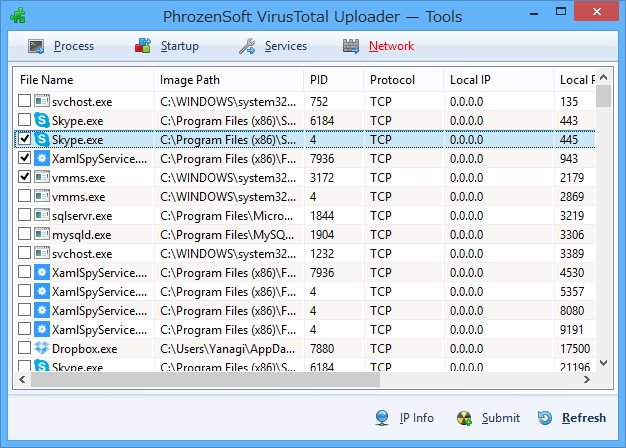Click the Dropbox.exe box icon
Viewport: 626px width, 448px height.
coord(42,349)
